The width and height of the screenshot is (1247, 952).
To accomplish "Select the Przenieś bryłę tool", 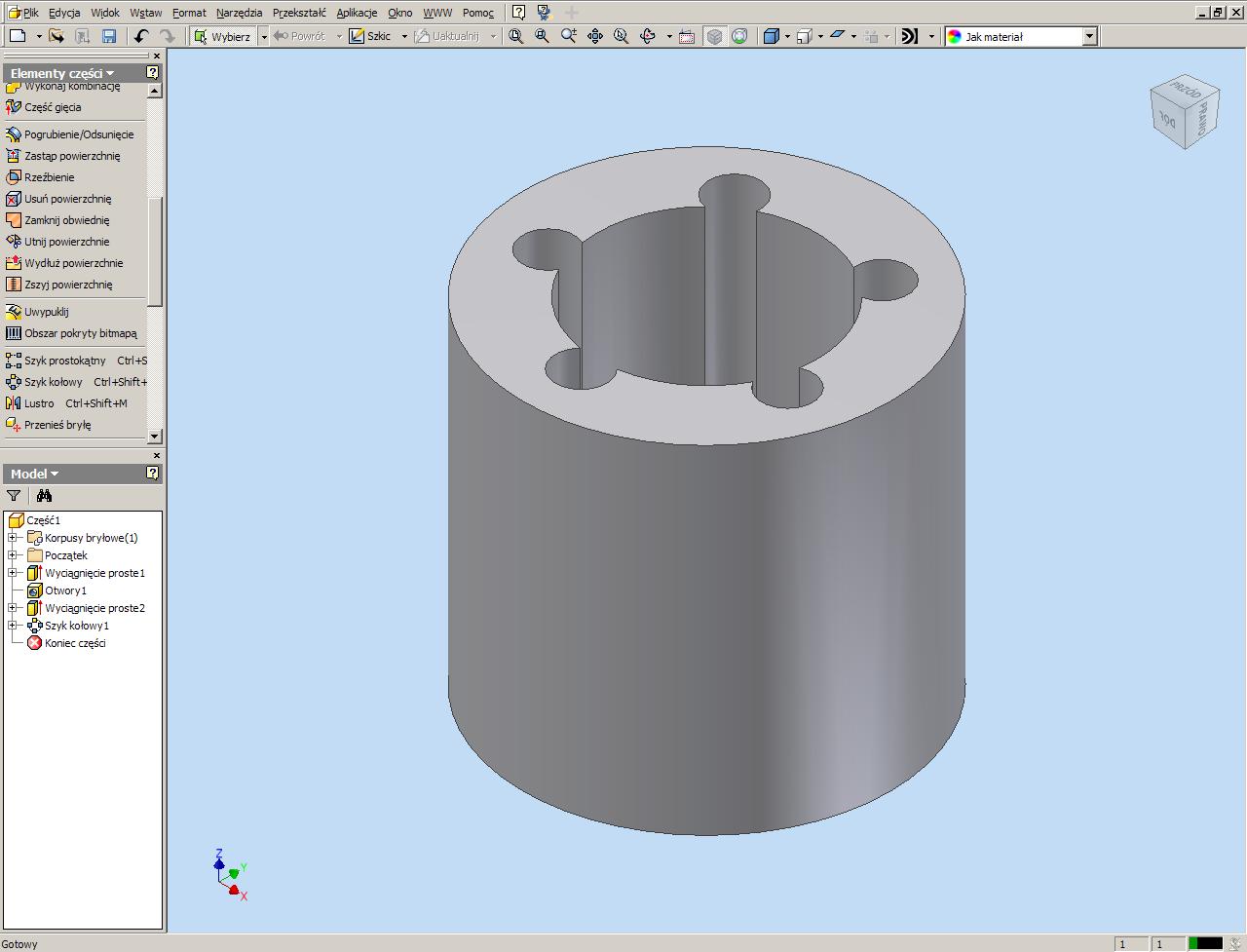I will point(48,425).
